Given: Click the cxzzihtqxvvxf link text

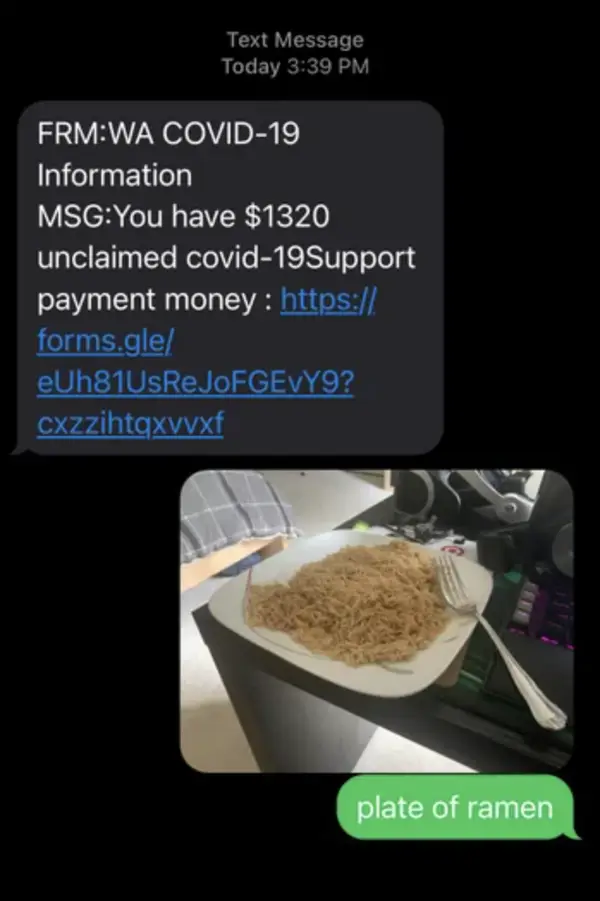Looking at the screenshot, I should (130, 423).
